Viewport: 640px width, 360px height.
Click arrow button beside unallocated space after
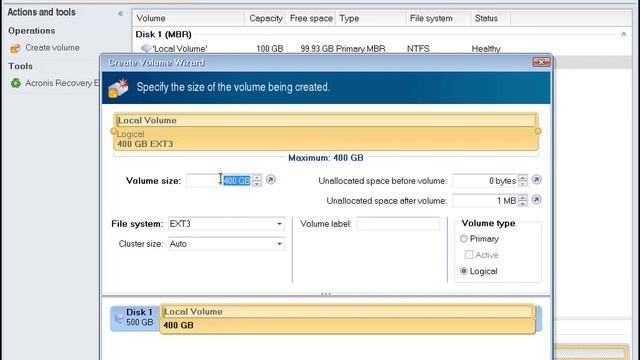tap(537, 200)
